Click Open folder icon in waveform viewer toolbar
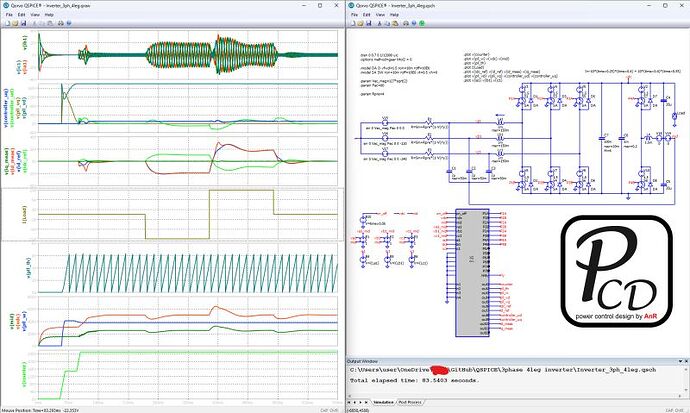Viewport: 690px width, 413px height. tap(16, 25)
